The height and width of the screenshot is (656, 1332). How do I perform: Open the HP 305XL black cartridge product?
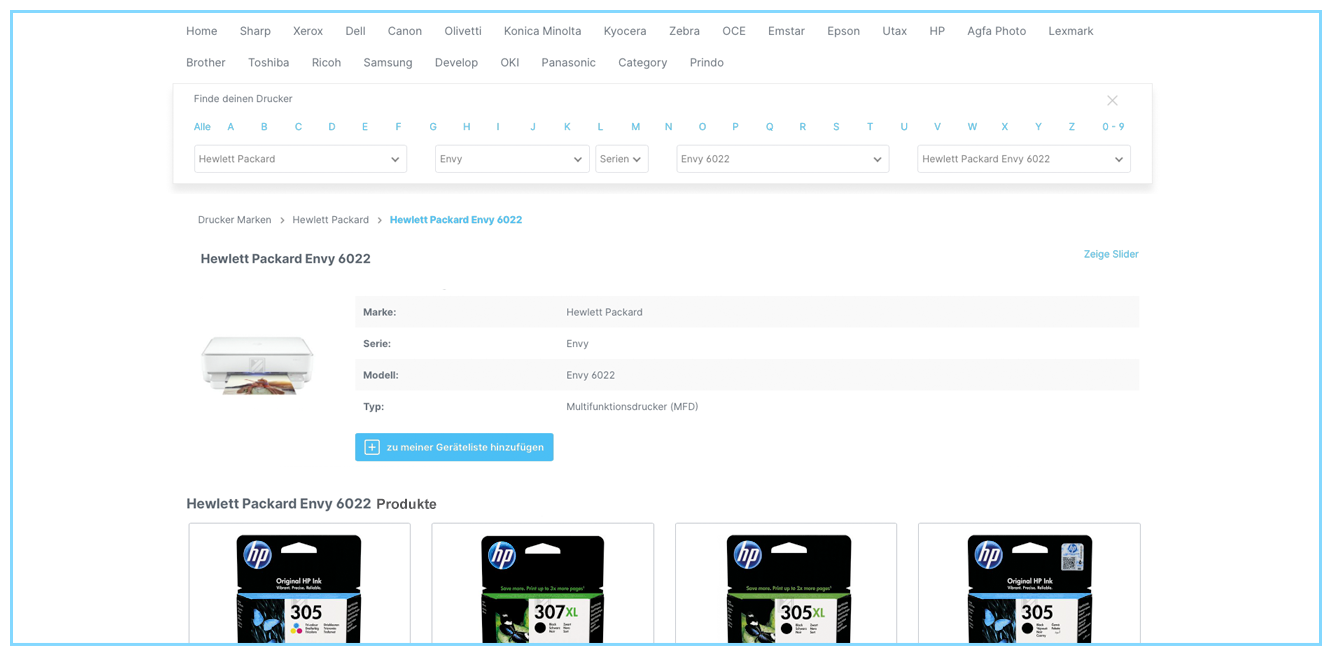[x=786, y=584]
